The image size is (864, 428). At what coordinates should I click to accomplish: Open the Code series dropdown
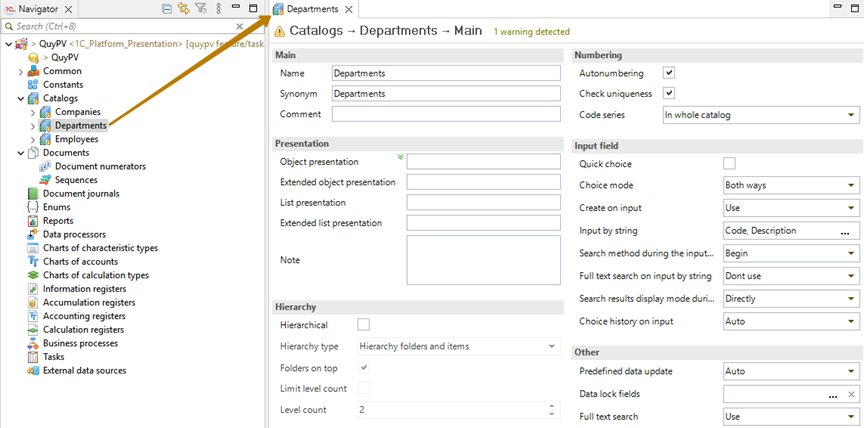(849, 115)
